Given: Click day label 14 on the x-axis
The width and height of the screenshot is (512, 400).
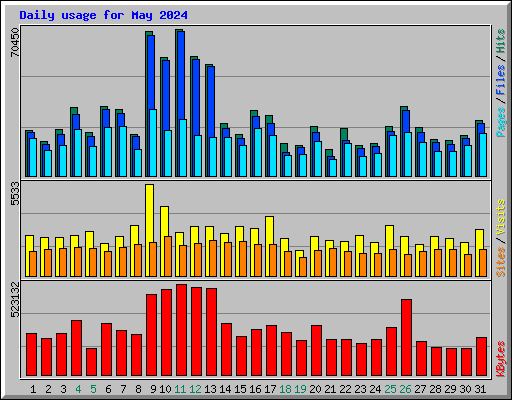Looking at the screenshot, I should [225, 389].
